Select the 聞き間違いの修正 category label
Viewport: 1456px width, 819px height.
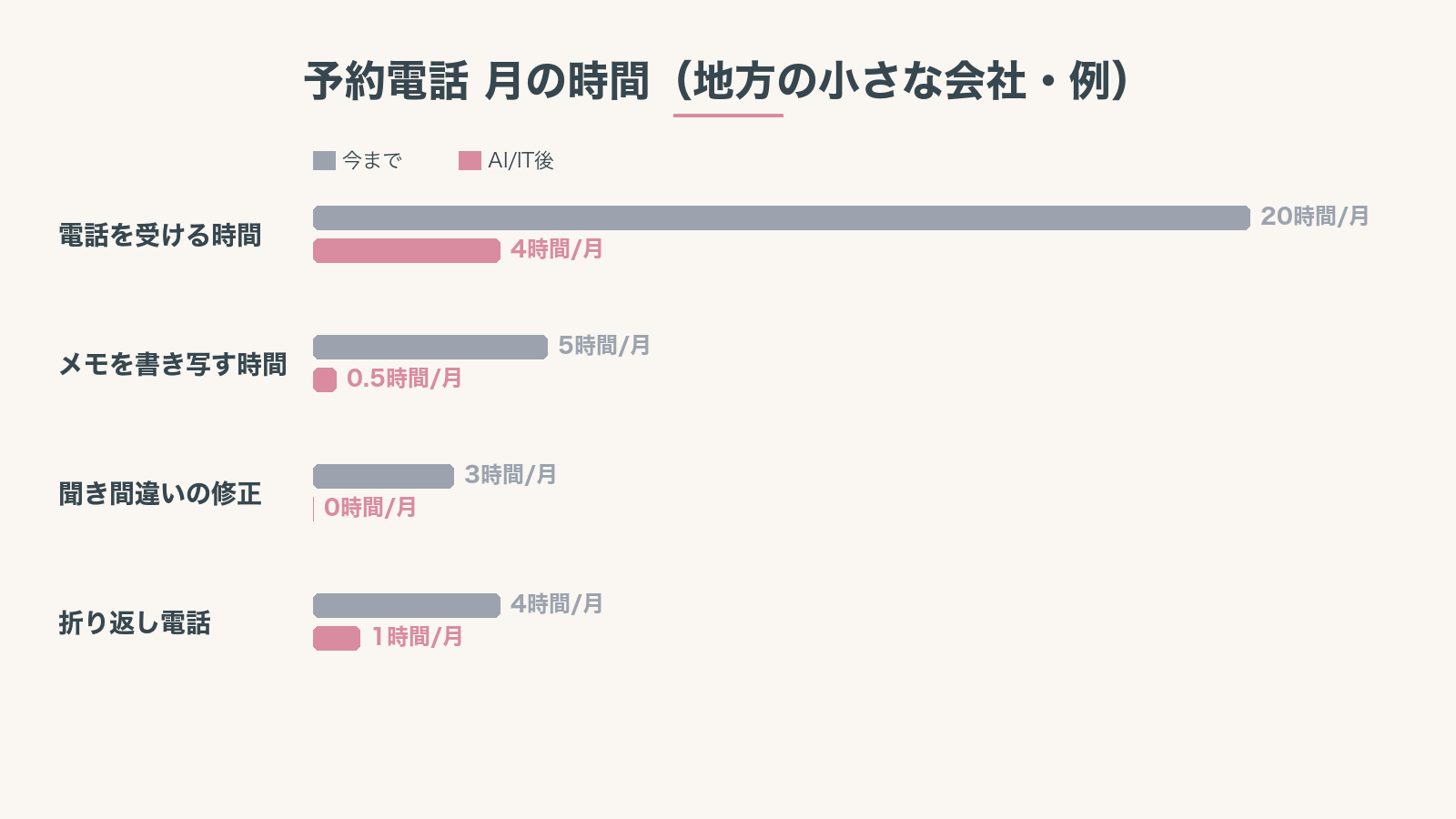(x=160, y=494)
